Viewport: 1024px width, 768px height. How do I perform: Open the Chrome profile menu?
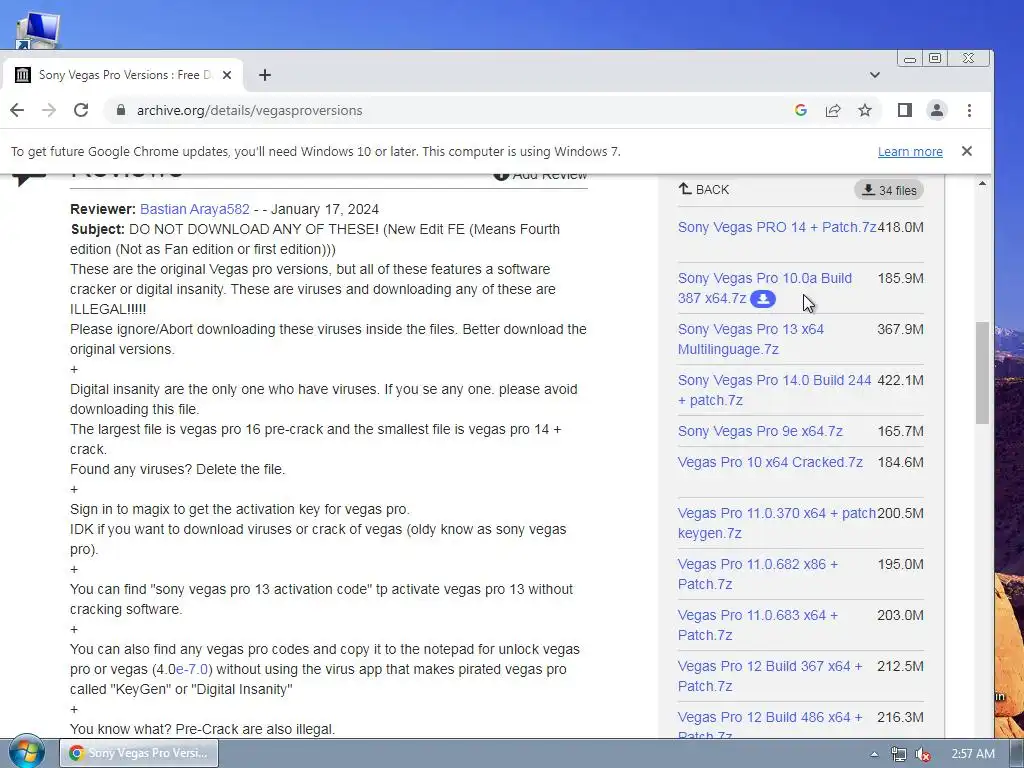[x=936, y=110]
